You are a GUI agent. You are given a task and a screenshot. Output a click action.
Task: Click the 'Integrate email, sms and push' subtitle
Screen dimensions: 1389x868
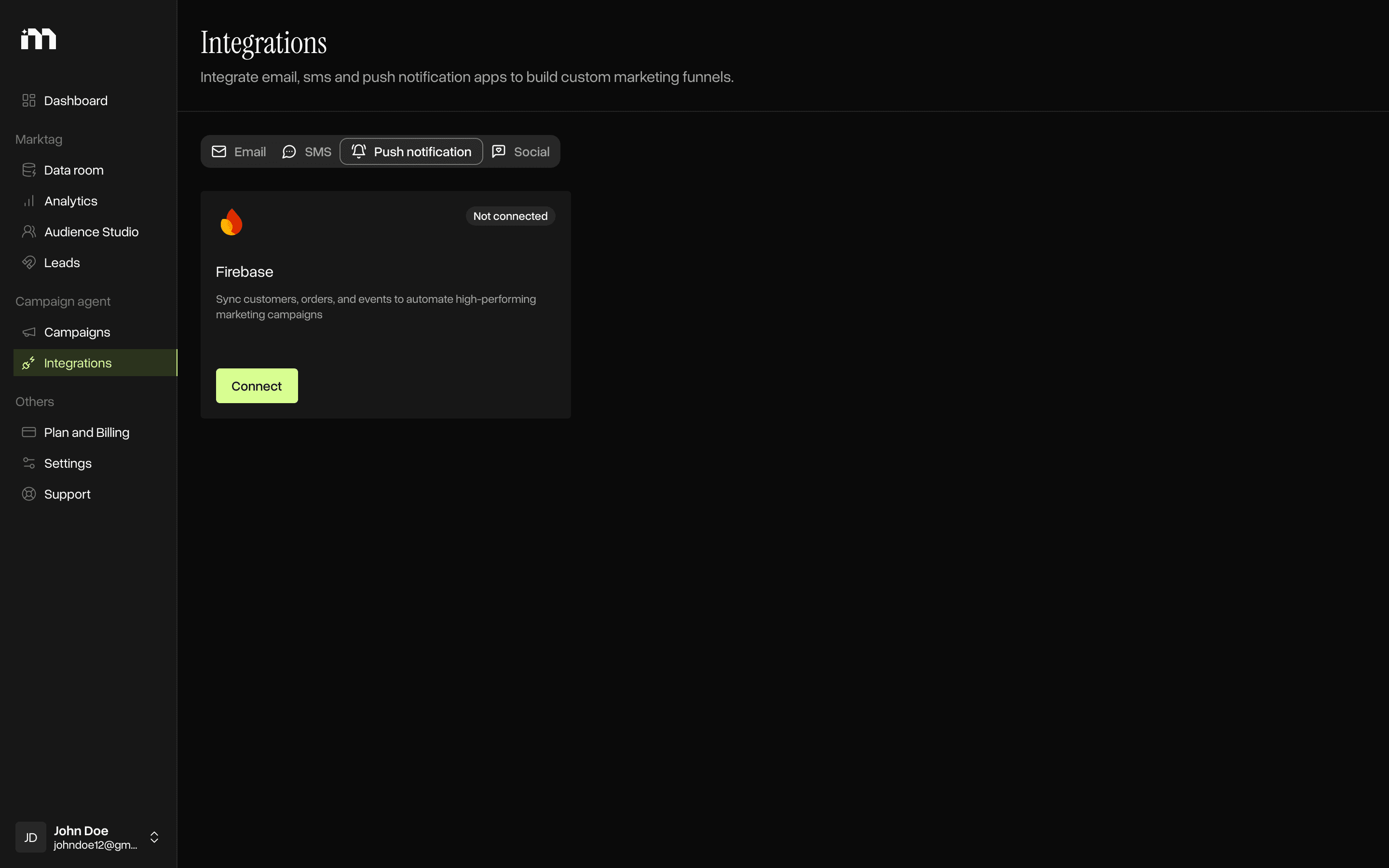pyautogui.click(x=467, y=77)
